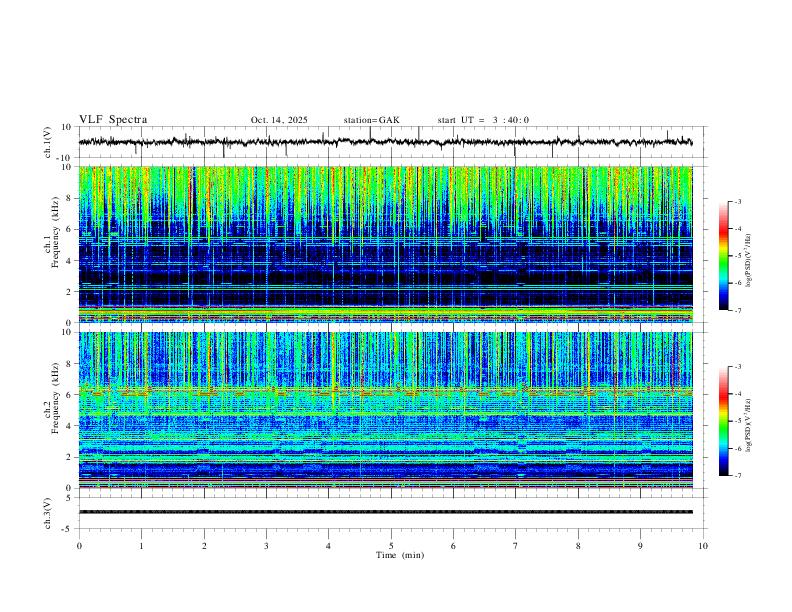Click the "-3" tick on ch.1 color bar
Image resolution: width=792 pixels, height=612 pixels.
738,202
